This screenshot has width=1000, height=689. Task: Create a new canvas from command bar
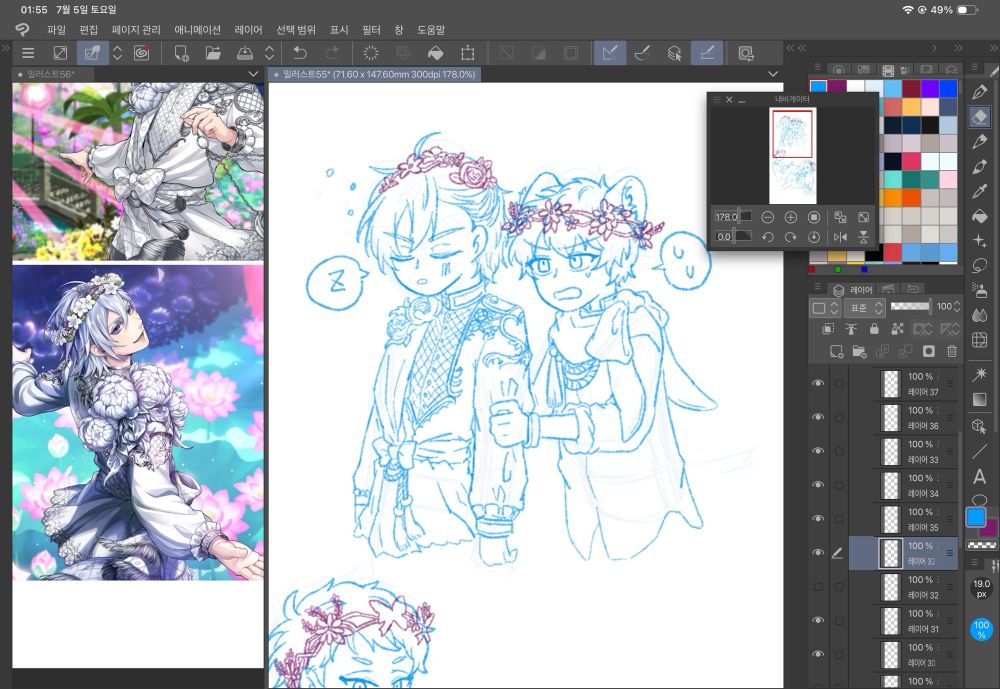[181, 53]
